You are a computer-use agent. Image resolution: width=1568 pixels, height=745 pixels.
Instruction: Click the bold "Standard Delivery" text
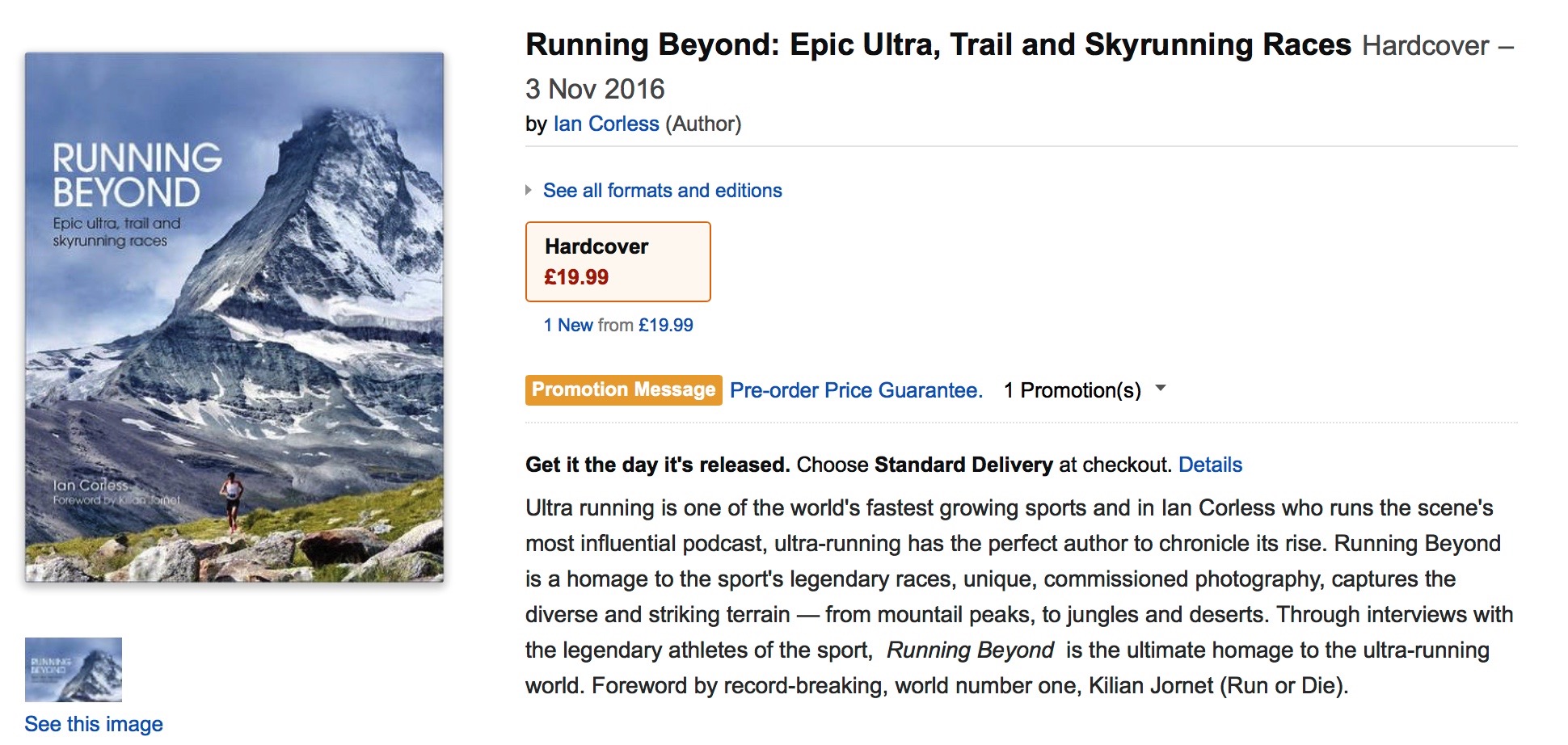coord(963,465)
